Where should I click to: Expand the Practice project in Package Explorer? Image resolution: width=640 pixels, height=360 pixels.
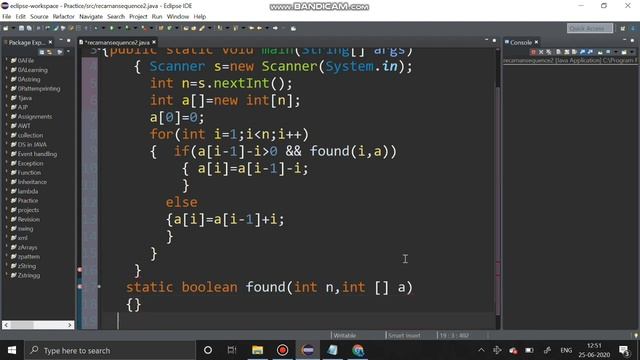pos(7,200)
